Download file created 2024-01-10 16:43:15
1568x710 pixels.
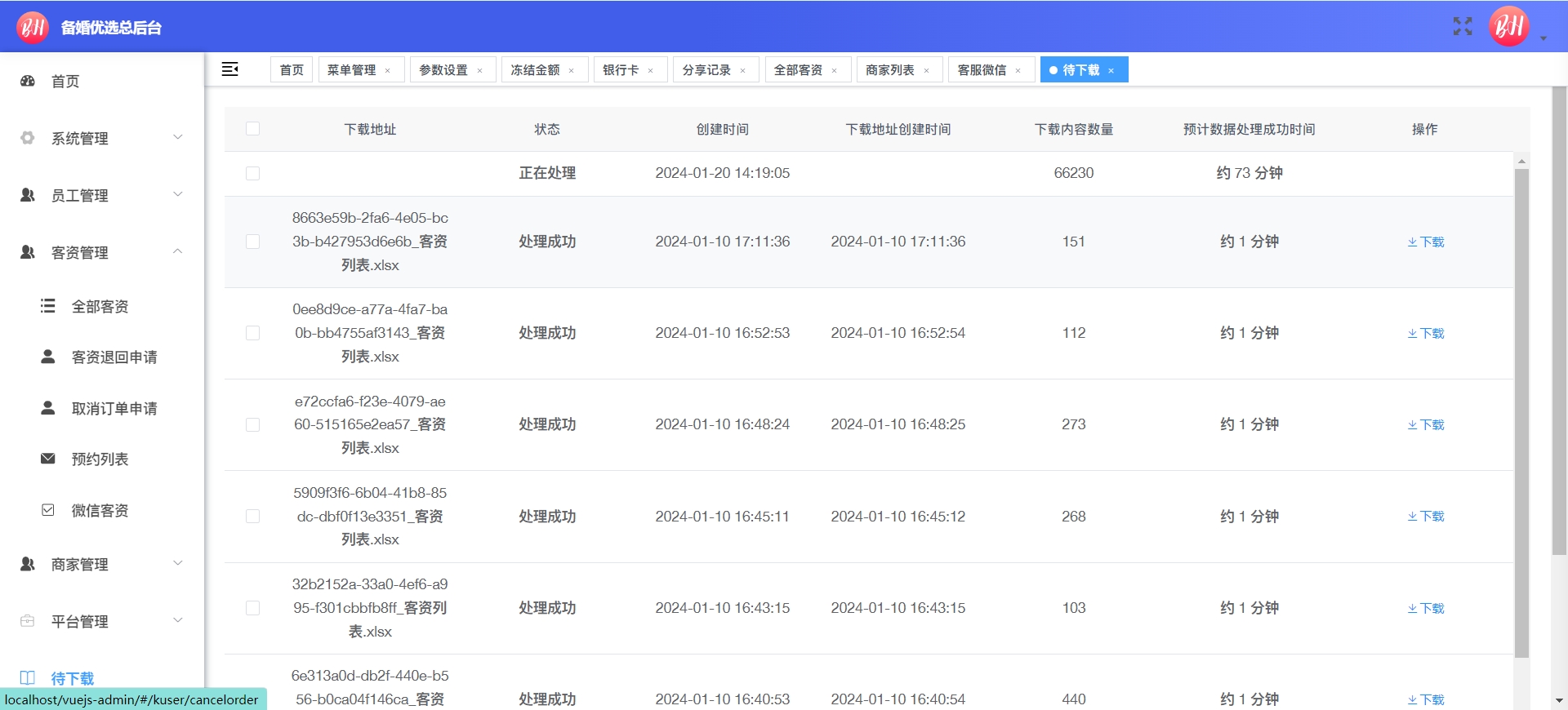tap(1426, 608)
